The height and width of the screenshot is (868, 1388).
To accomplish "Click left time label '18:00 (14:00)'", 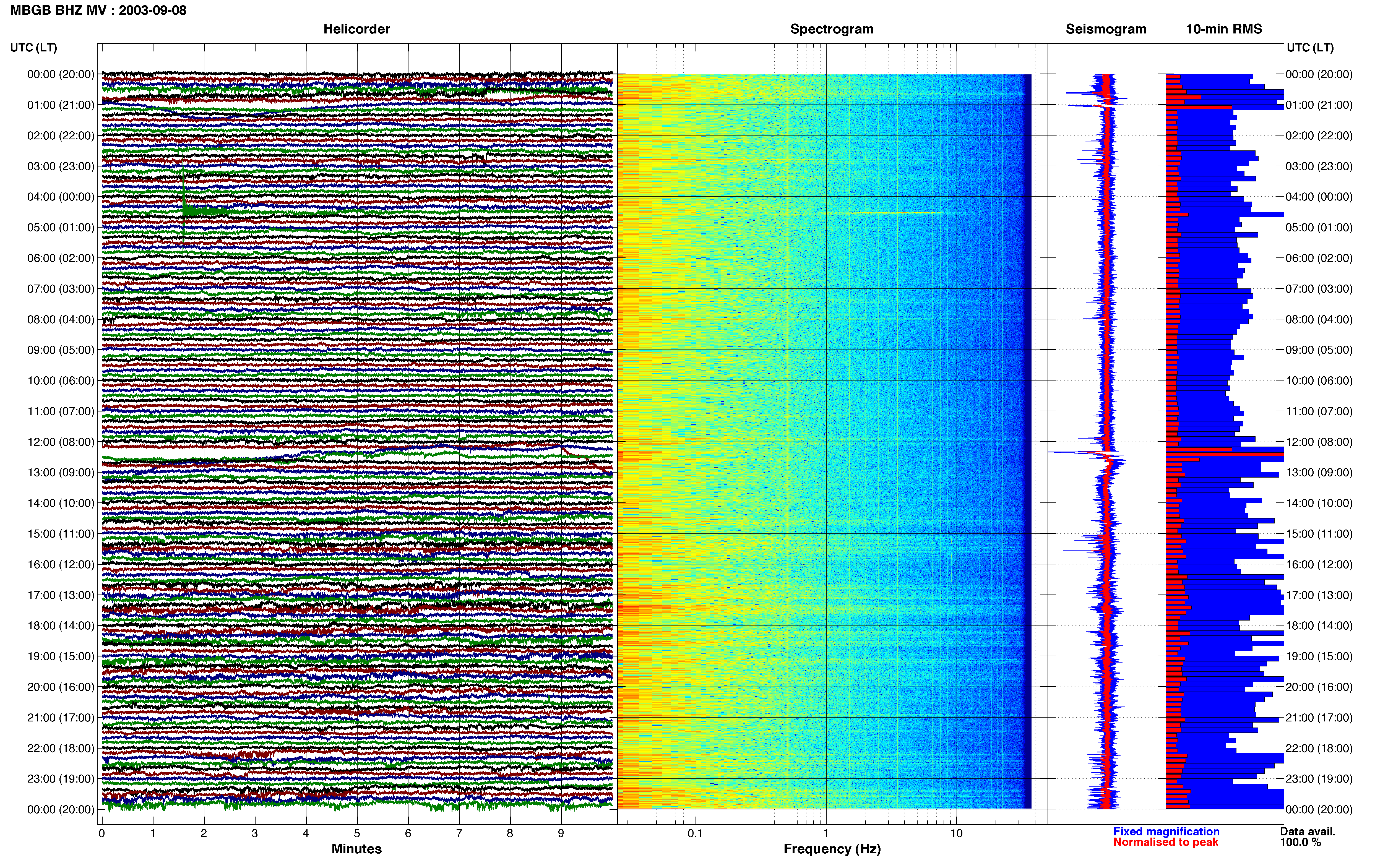I will tap(61, 626).
